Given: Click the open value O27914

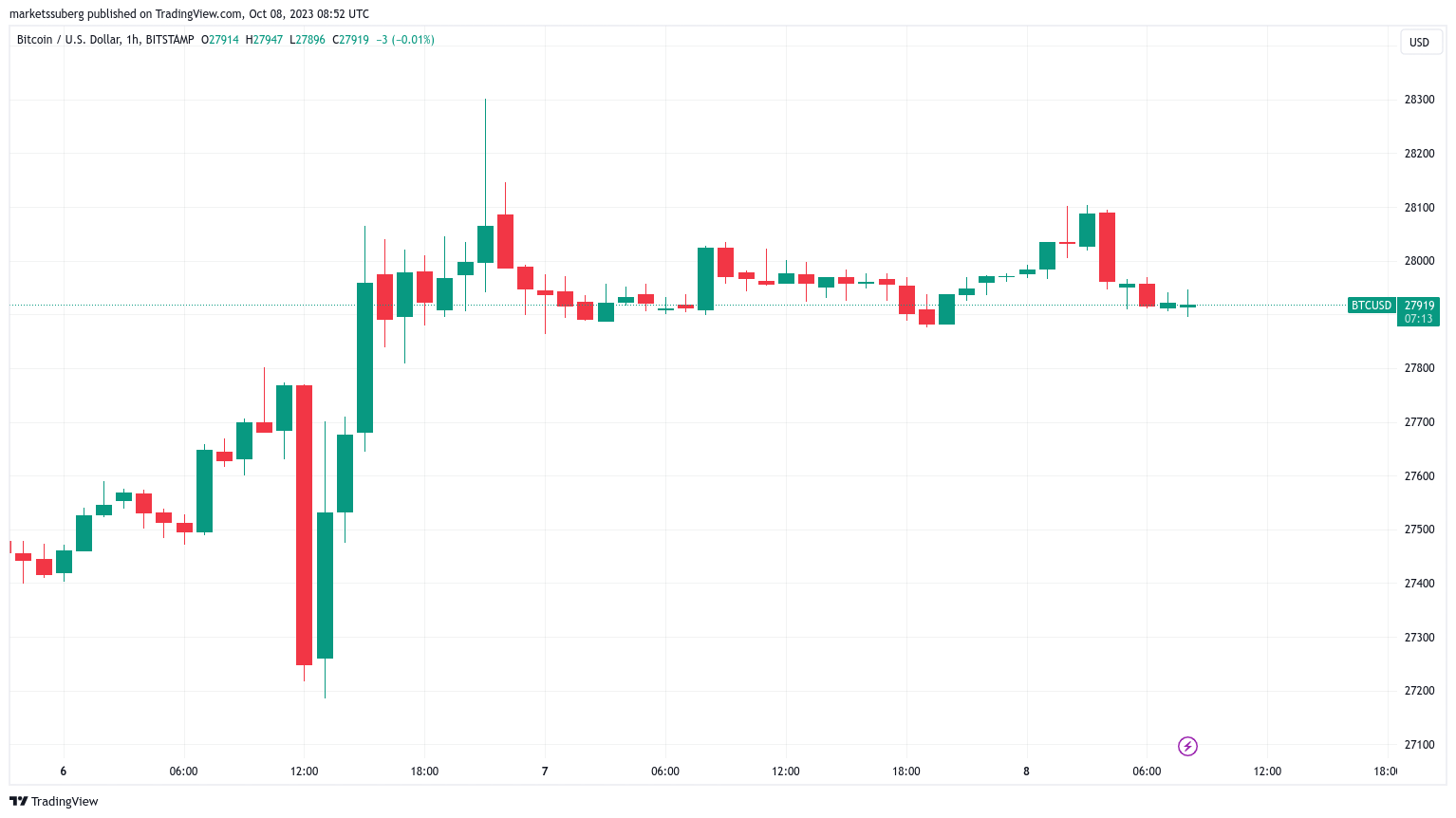Looking at the screenshot, I should tap(219, 40).
